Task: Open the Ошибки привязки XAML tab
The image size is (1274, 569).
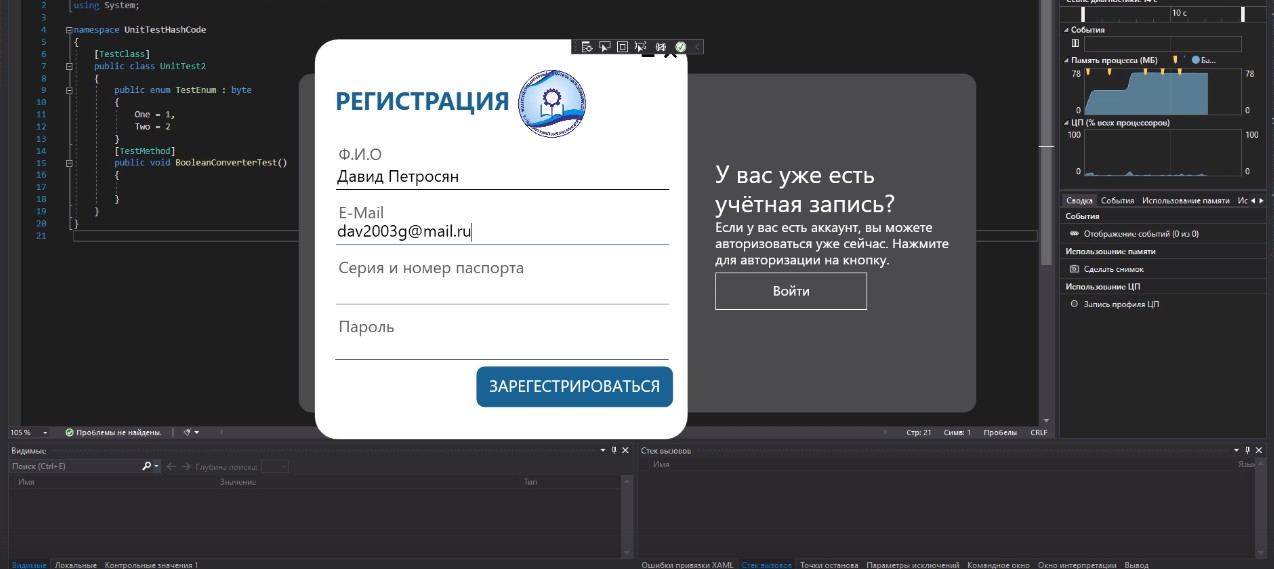Action: (x=687, y=565)
